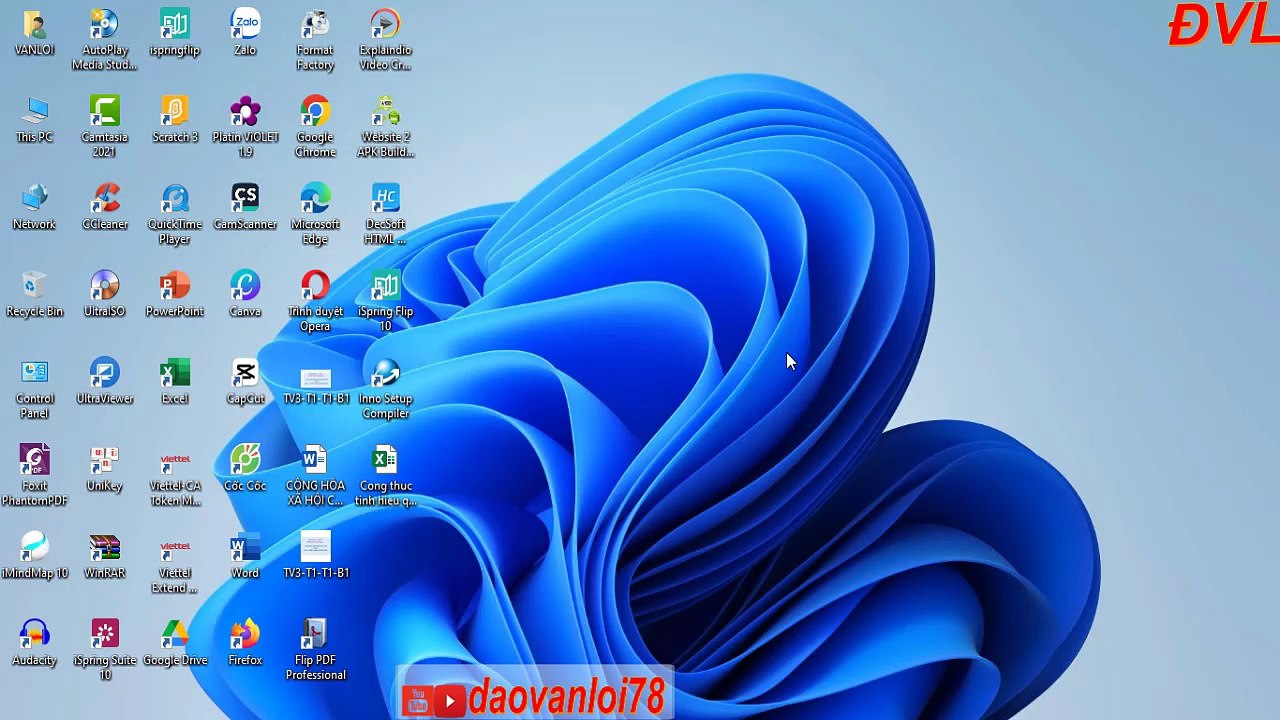
Task: Launch the iMindMap 10 shortcut
Action: 34,555
